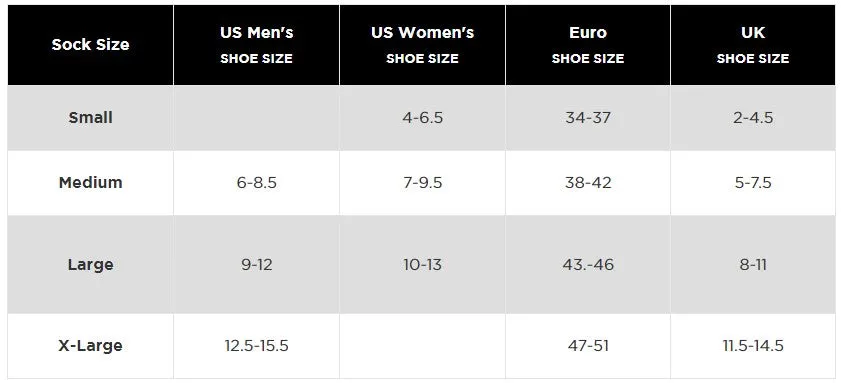Screen dimensions: 841x383
Task: Click the 6-8.5 men's size cell
Action: (256, 182)
